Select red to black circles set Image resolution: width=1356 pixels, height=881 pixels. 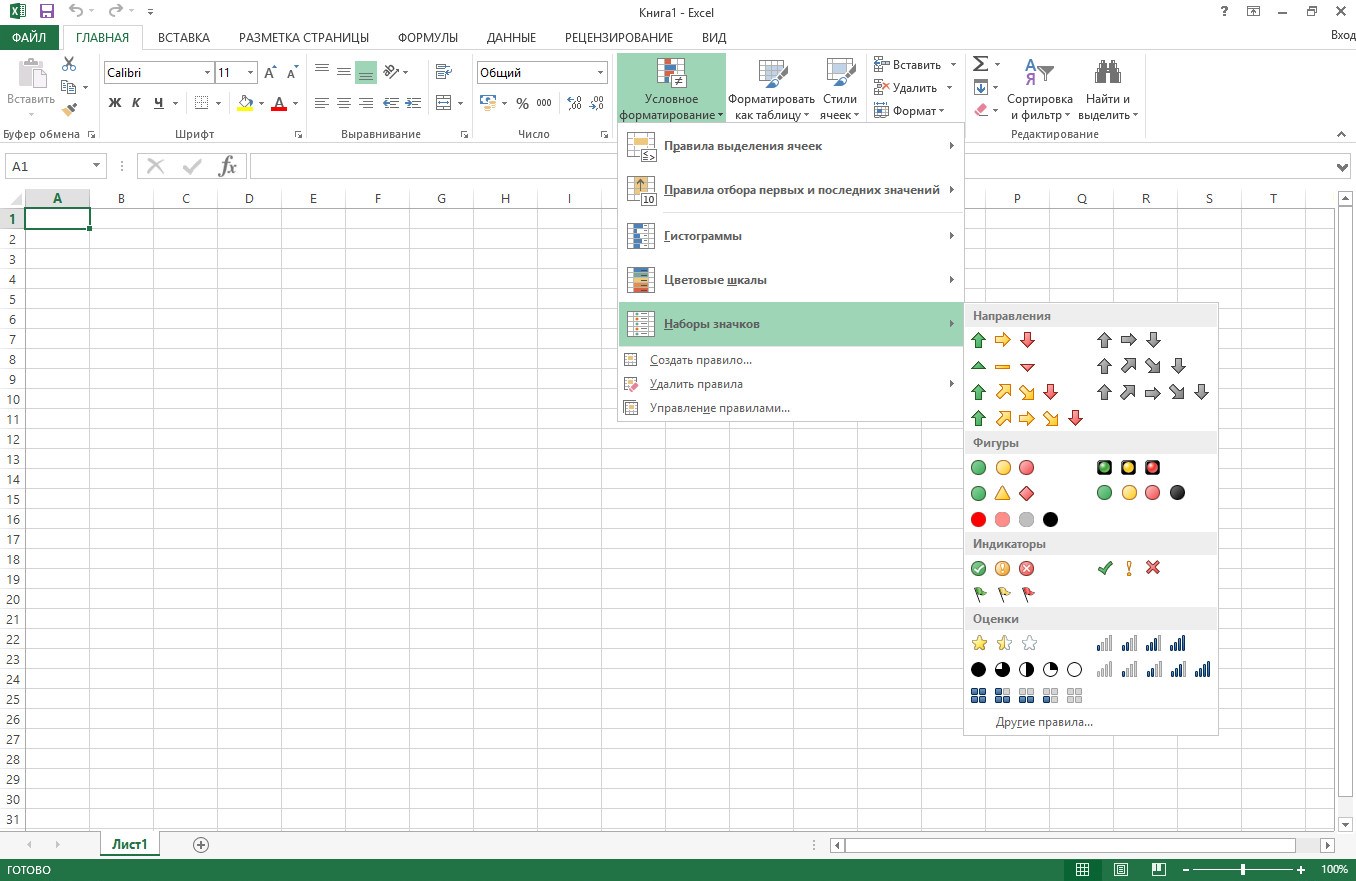click(1014, 519)
